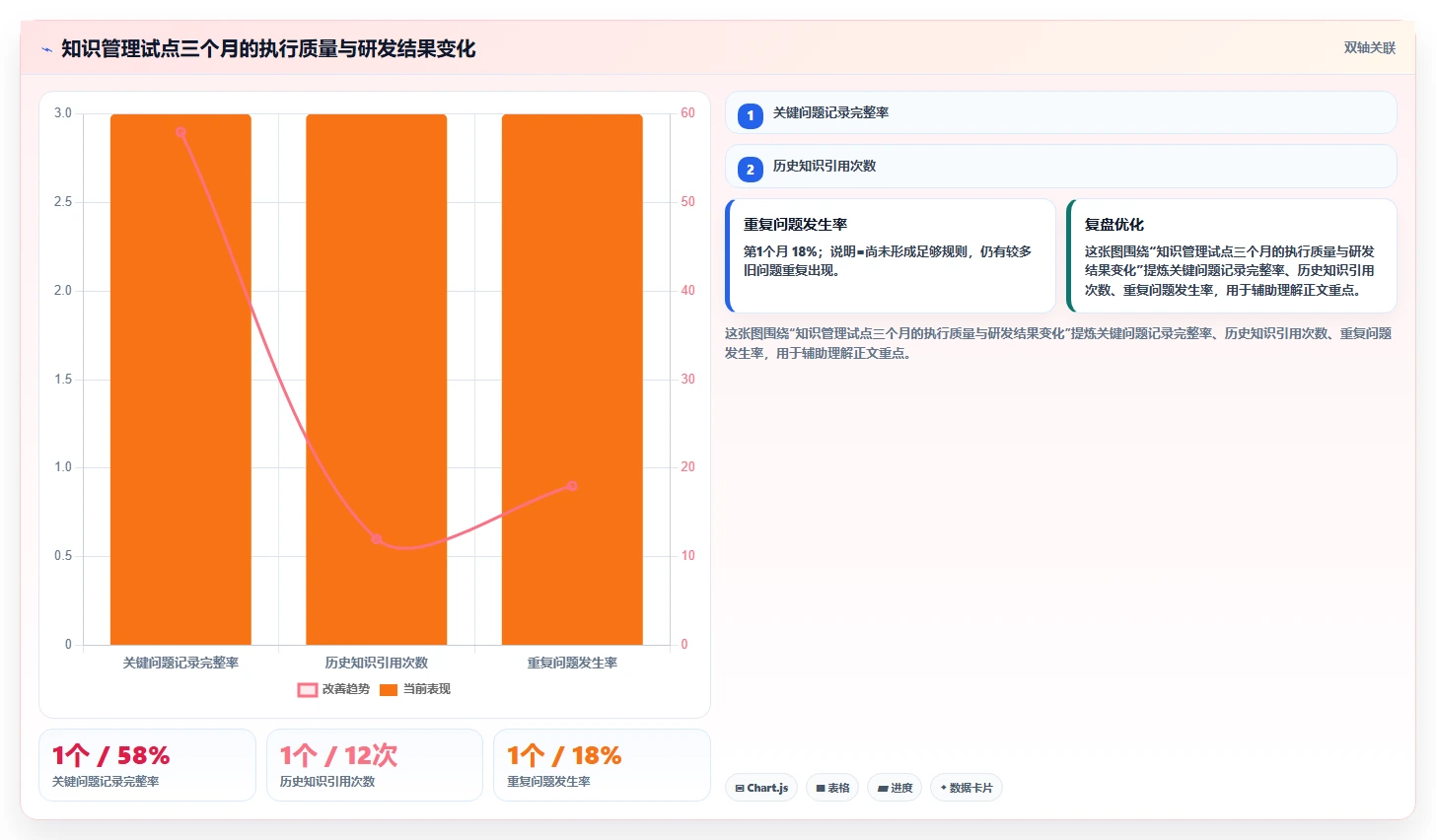Click the orange bar for 重复问题发生率

(572, 379)
